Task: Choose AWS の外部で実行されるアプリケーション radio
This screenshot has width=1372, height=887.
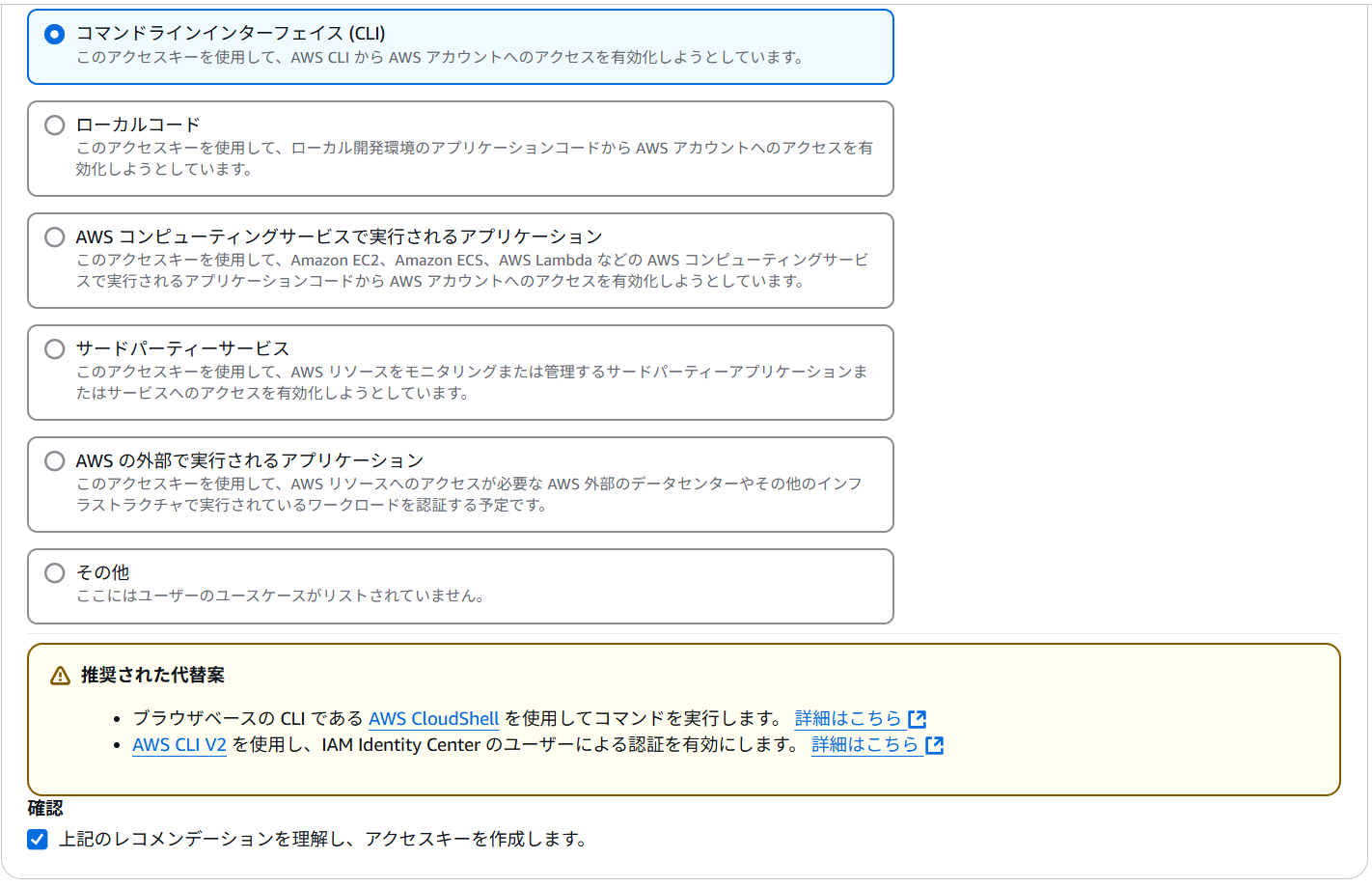Action: [55, 461]
